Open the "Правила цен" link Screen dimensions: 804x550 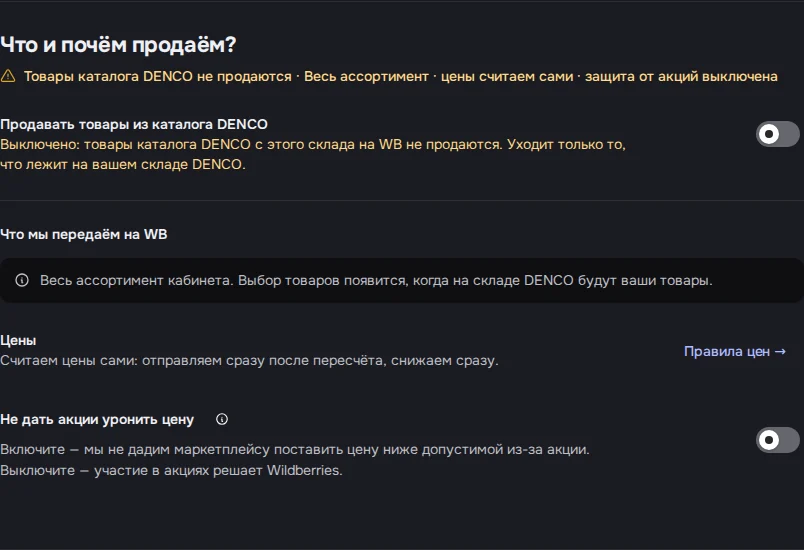click(735, 352)
